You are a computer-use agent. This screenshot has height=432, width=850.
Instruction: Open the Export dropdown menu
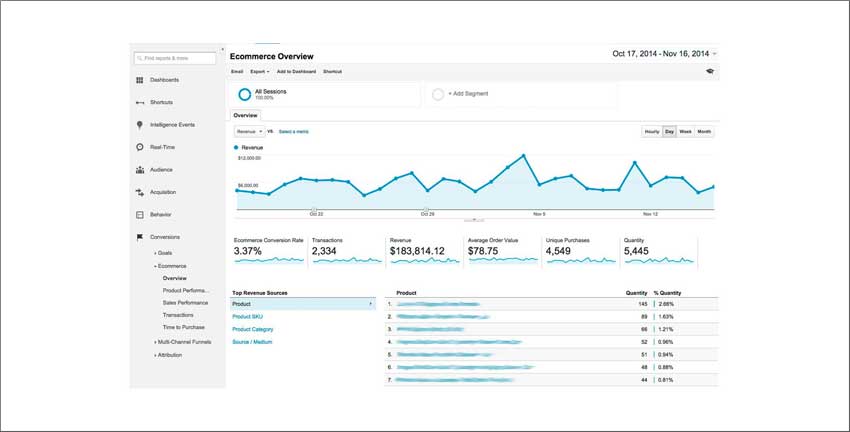pyautogui.click(x=260, y=72)
